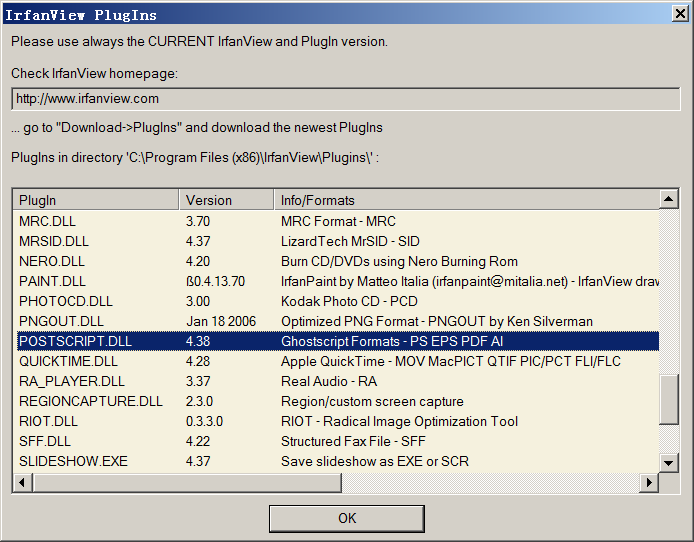Select the NERO.DLL plugin row
The image size is (694, 542).
(x=338, y=261)
